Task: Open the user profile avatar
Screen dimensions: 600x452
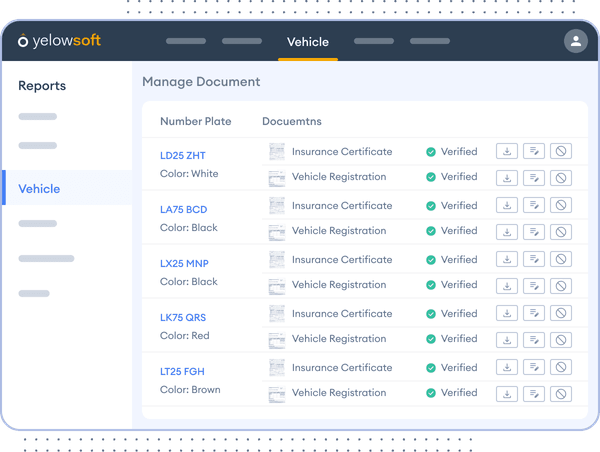Action: coord(575,41)
